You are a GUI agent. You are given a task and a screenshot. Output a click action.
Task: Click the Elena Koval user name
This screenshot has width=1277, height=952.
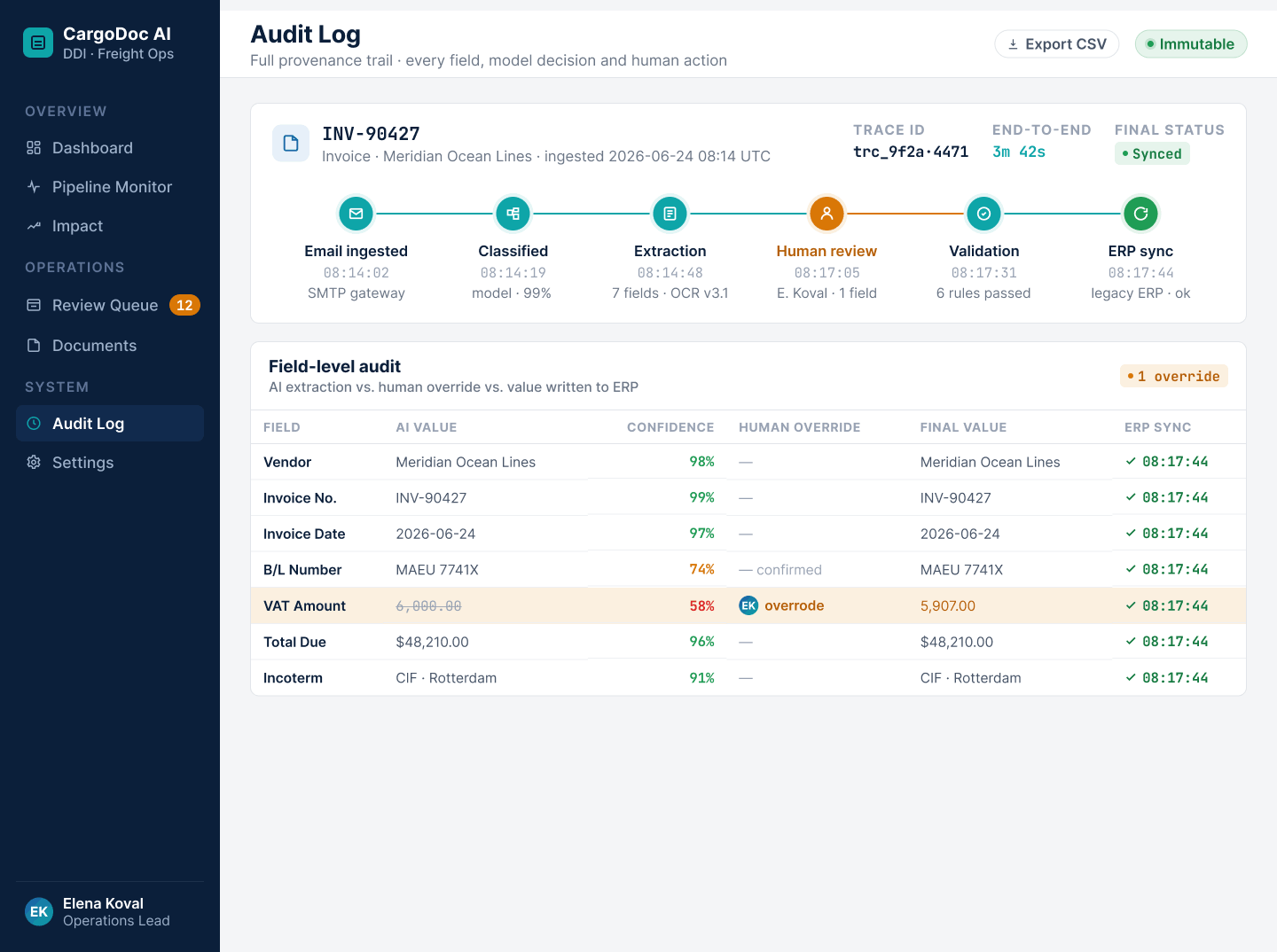pyautogui.click(x=103, y=903)
